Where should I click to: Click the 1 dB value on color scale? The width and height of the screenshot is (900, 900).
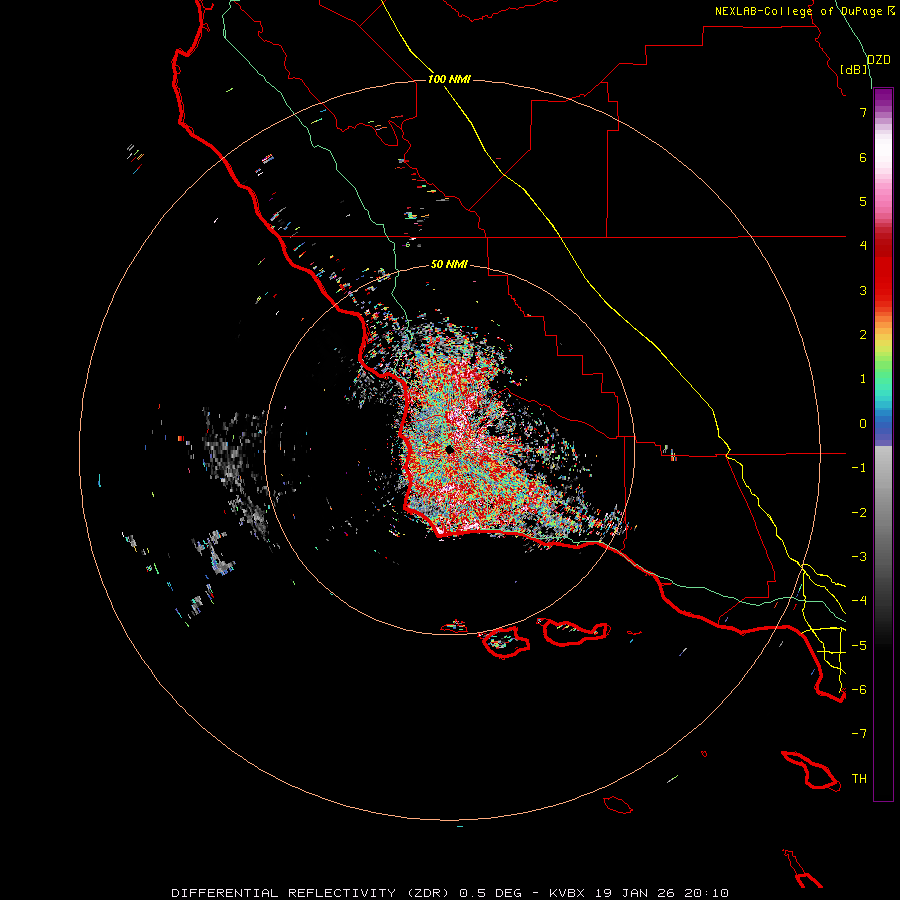863,379
